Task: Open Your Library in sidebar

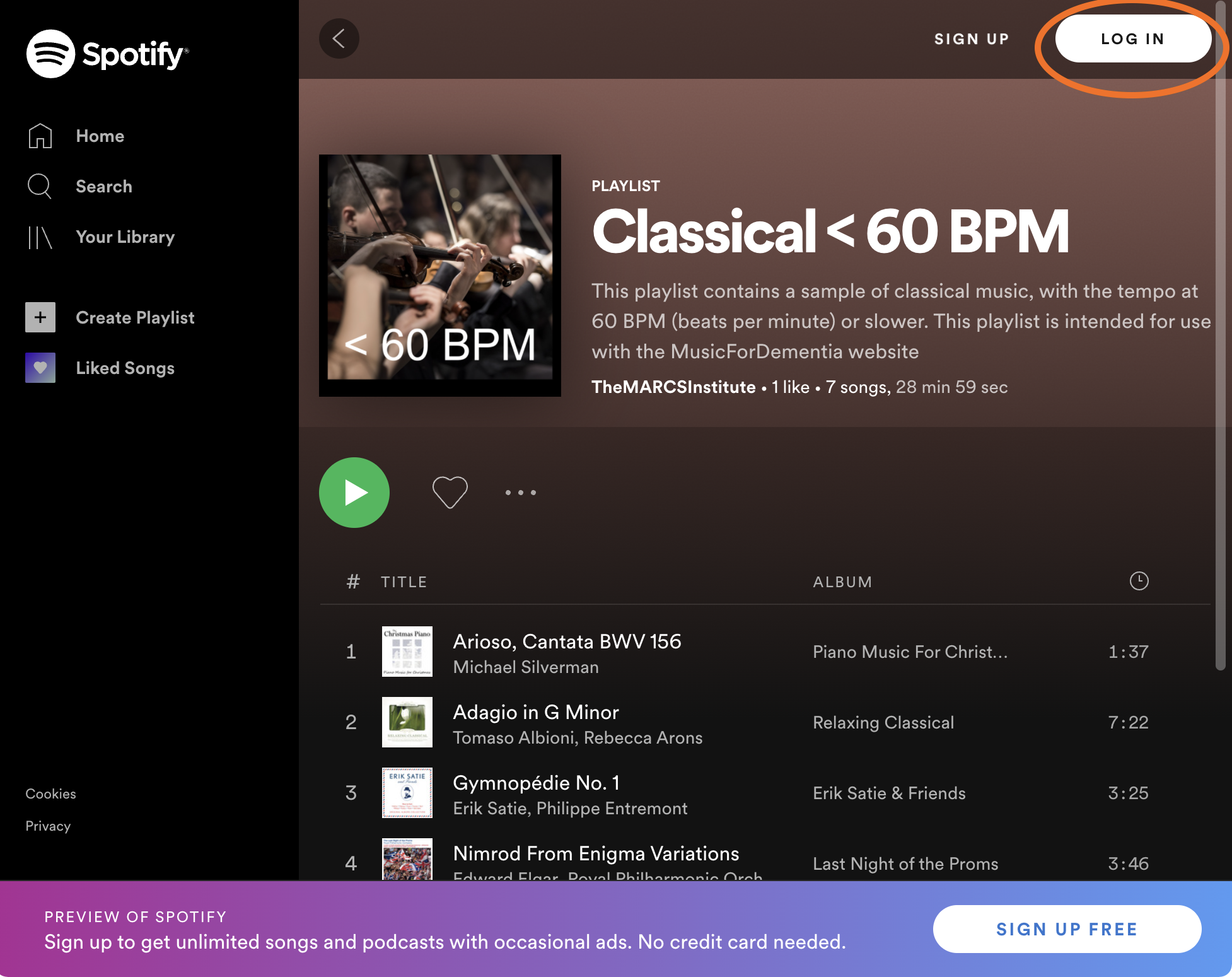Action: click(125, 237)
